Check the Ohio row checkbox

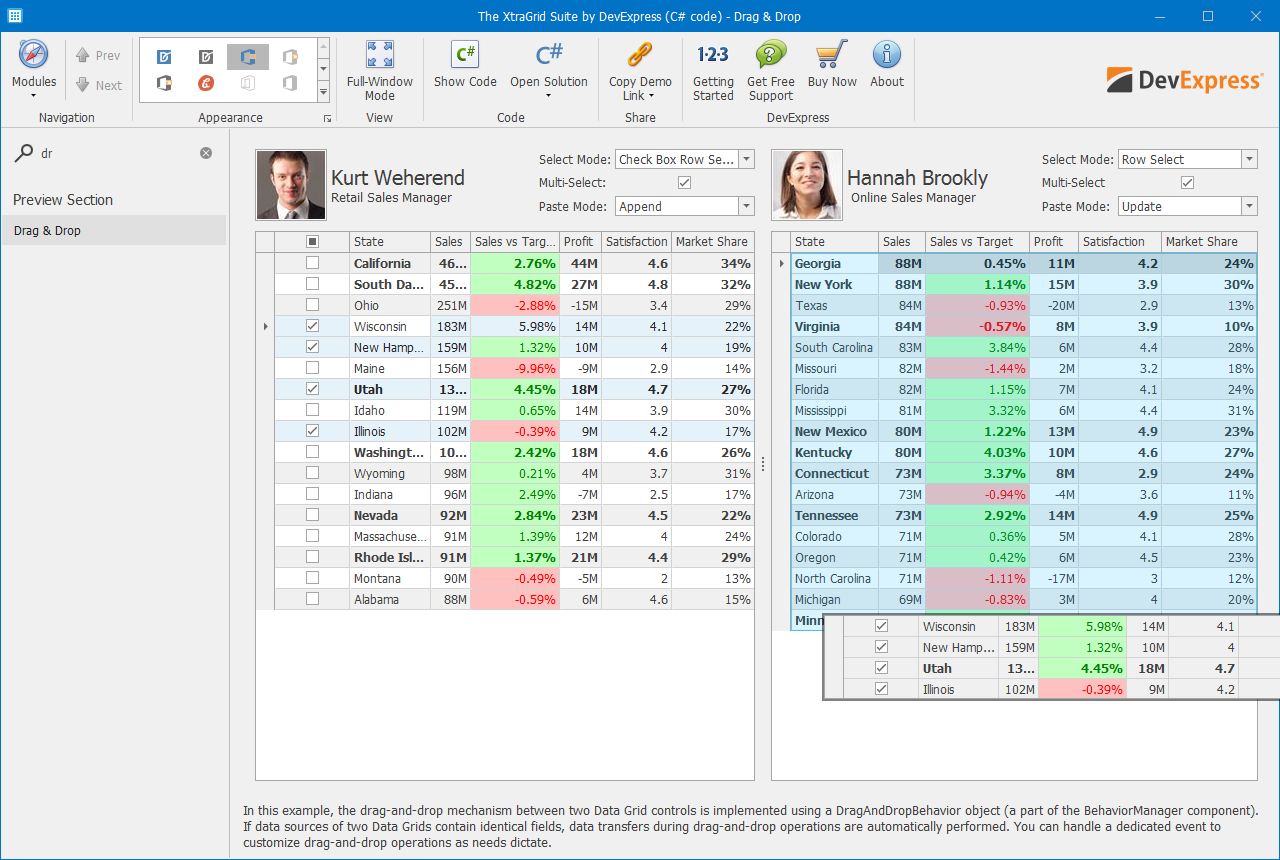[x=313, y=305]
